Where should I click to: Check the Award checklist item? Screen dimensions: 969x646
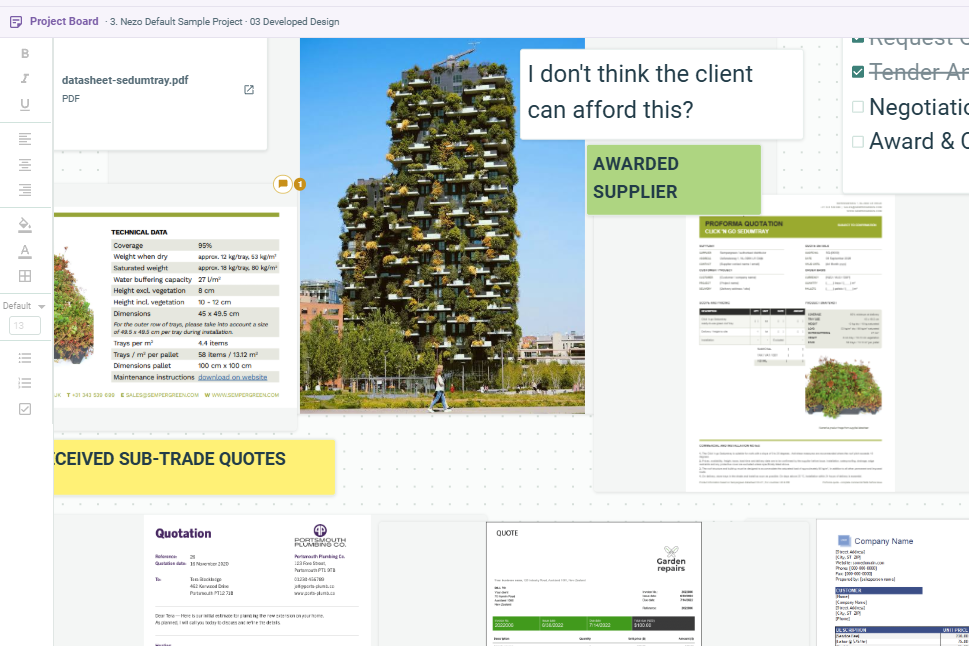pyautogui.click(x=858, y=142)
